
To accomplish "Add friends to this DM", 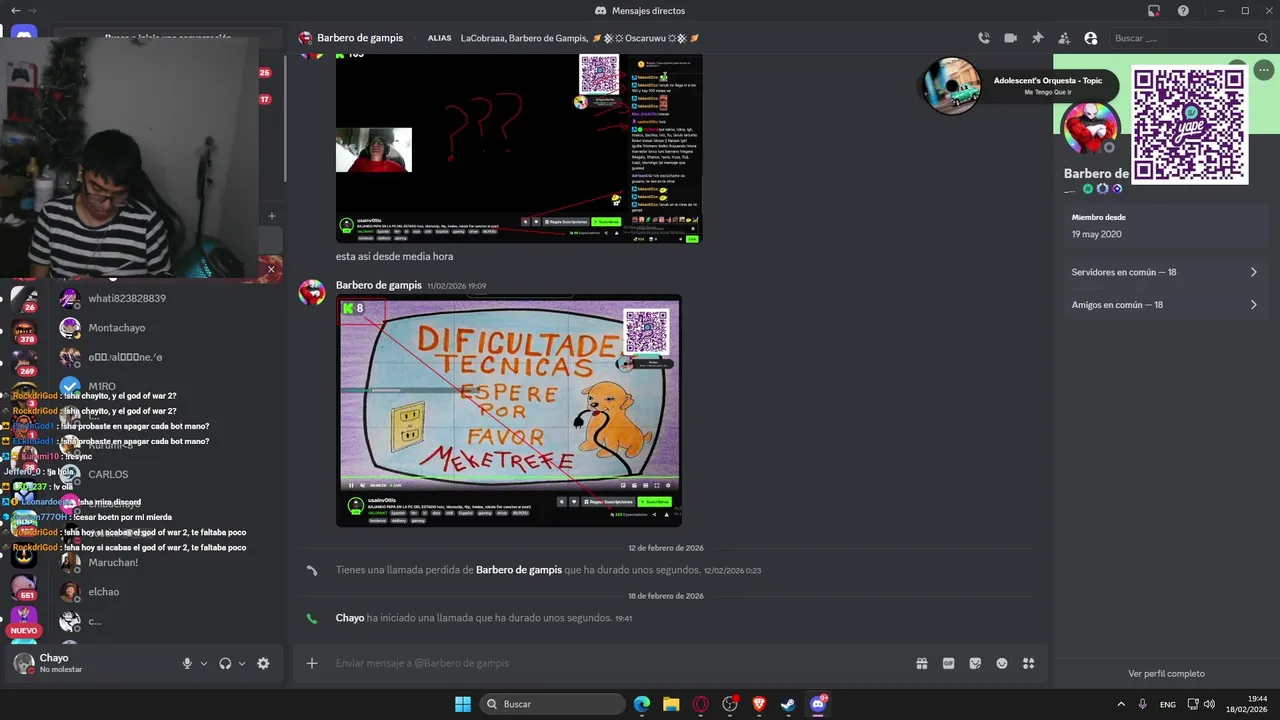I will coord(1063,38).
